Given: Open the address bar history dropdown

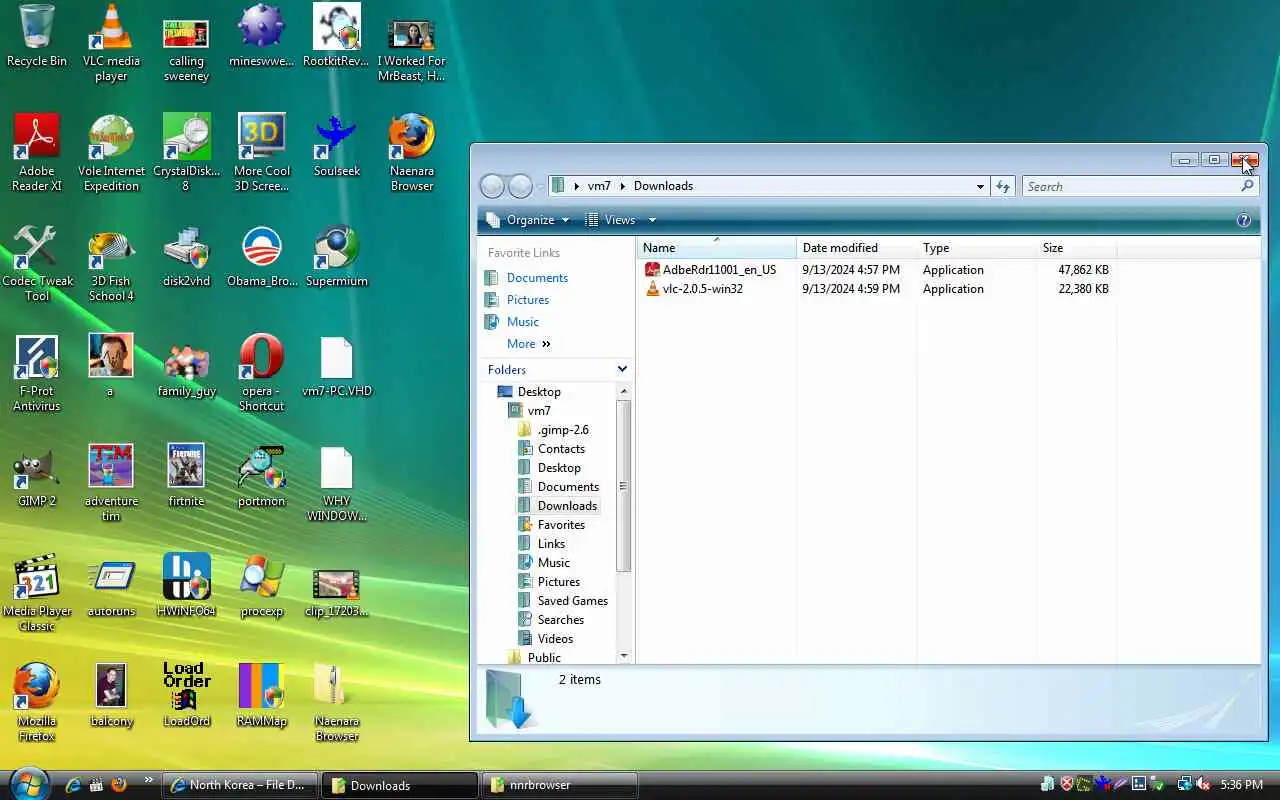Looking at the screenshot, I should [x=980, y=186].
